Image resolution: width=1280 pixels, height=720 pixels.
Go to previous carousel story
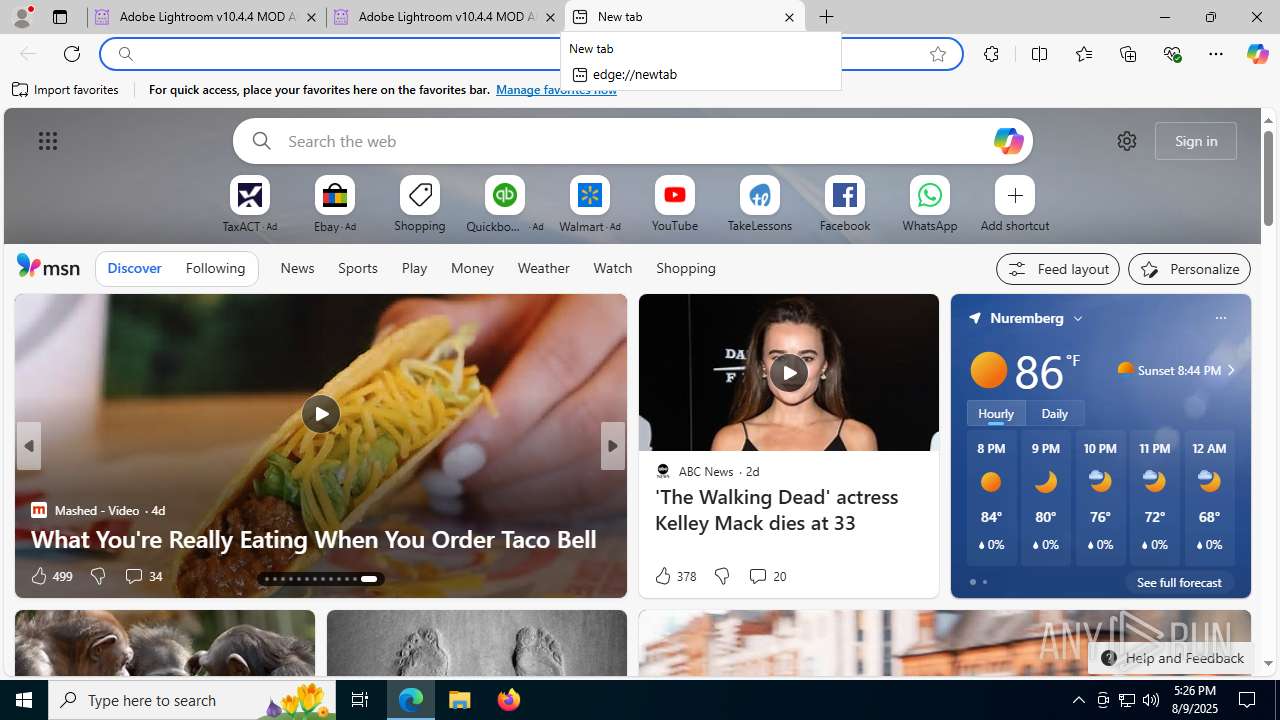click(x=28, y=446)
